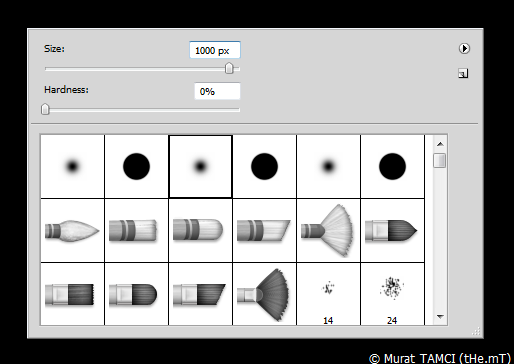Click the Size slider handle
The width and height of the screenshot is (514, 364).
229,68
